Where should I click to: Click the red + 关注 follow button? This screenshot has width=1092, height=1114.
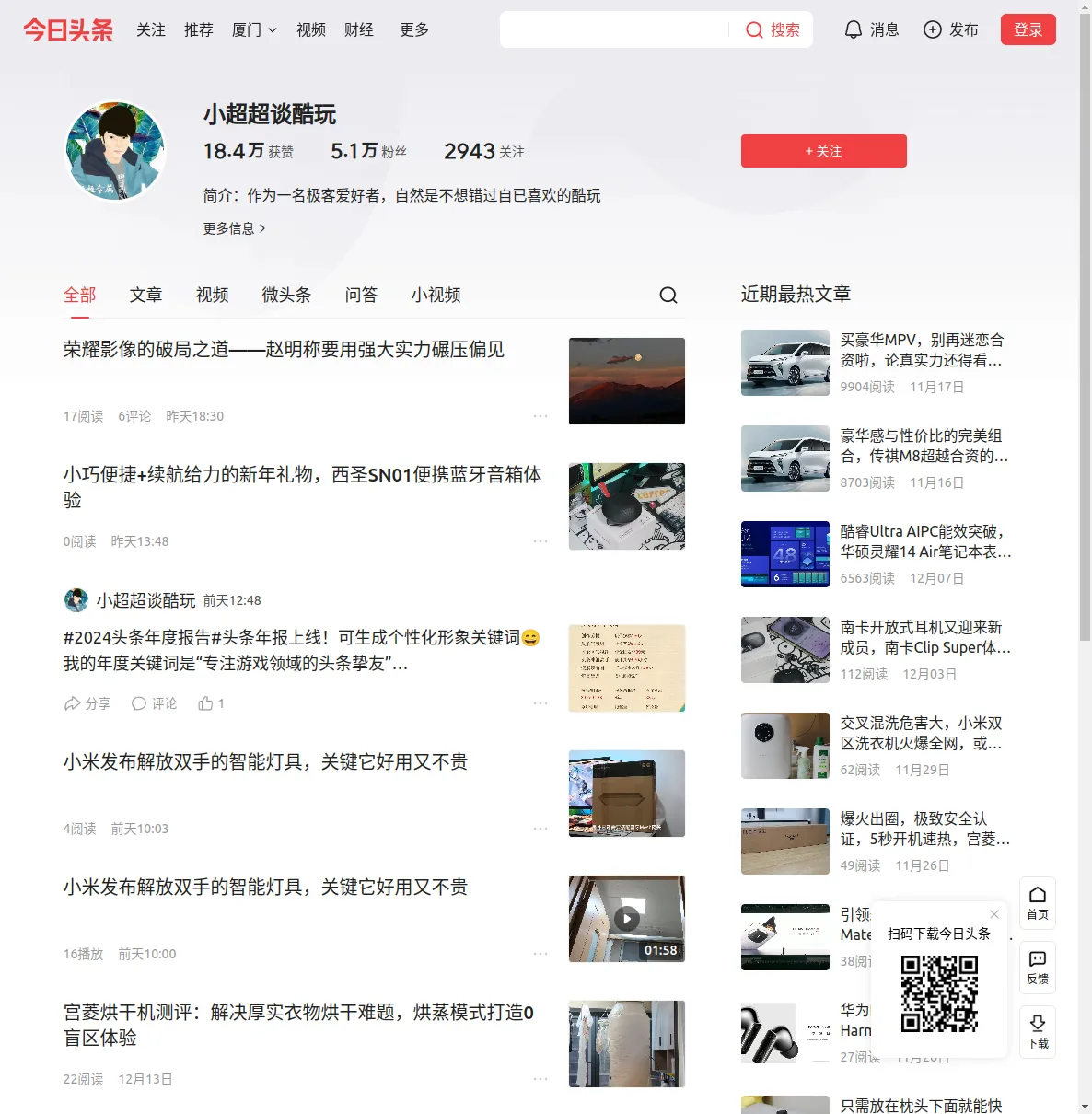point(824,151)
